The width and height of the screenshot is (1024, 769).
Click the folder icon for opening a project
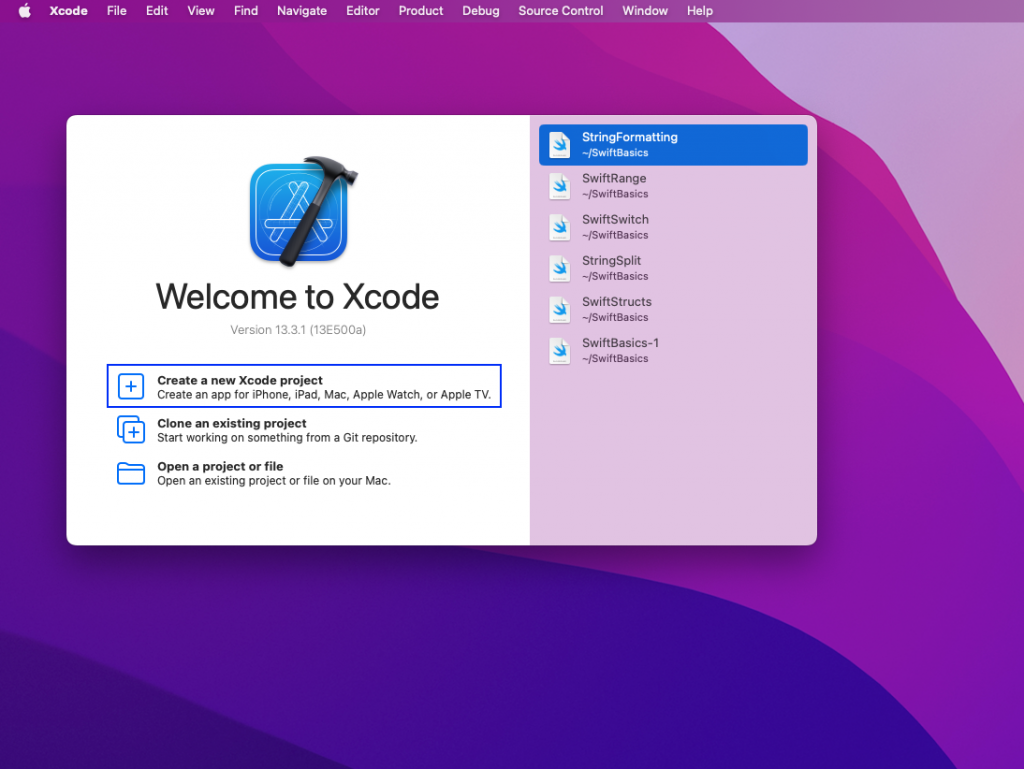[131, 473]
